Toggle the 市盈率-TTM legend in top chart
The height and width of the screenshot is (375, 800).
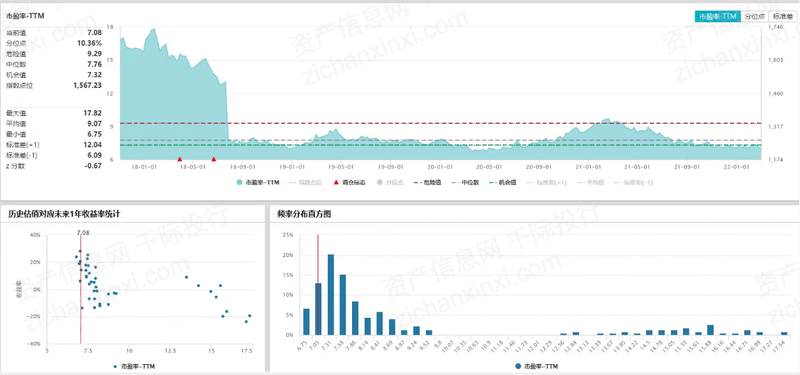[258, 182]
